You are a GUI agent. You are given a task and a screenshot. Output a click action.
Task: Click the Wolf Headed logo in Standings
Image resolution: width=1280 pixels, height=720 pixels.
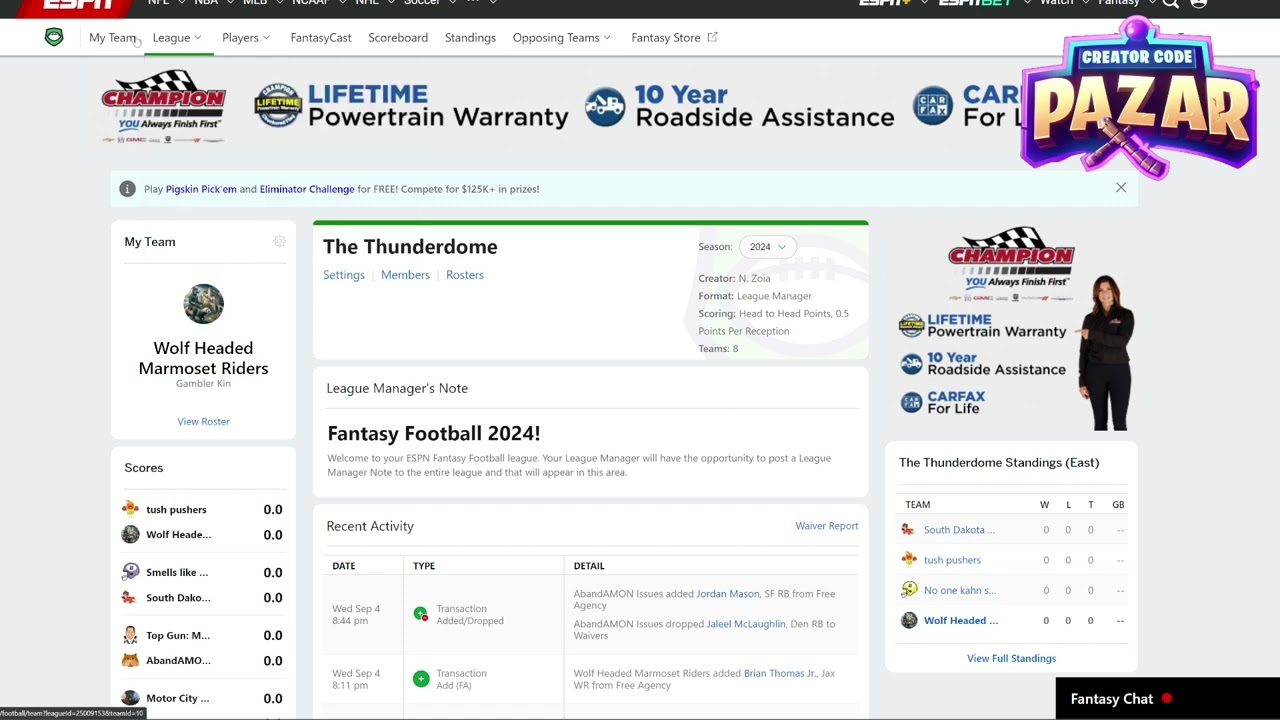909,620
